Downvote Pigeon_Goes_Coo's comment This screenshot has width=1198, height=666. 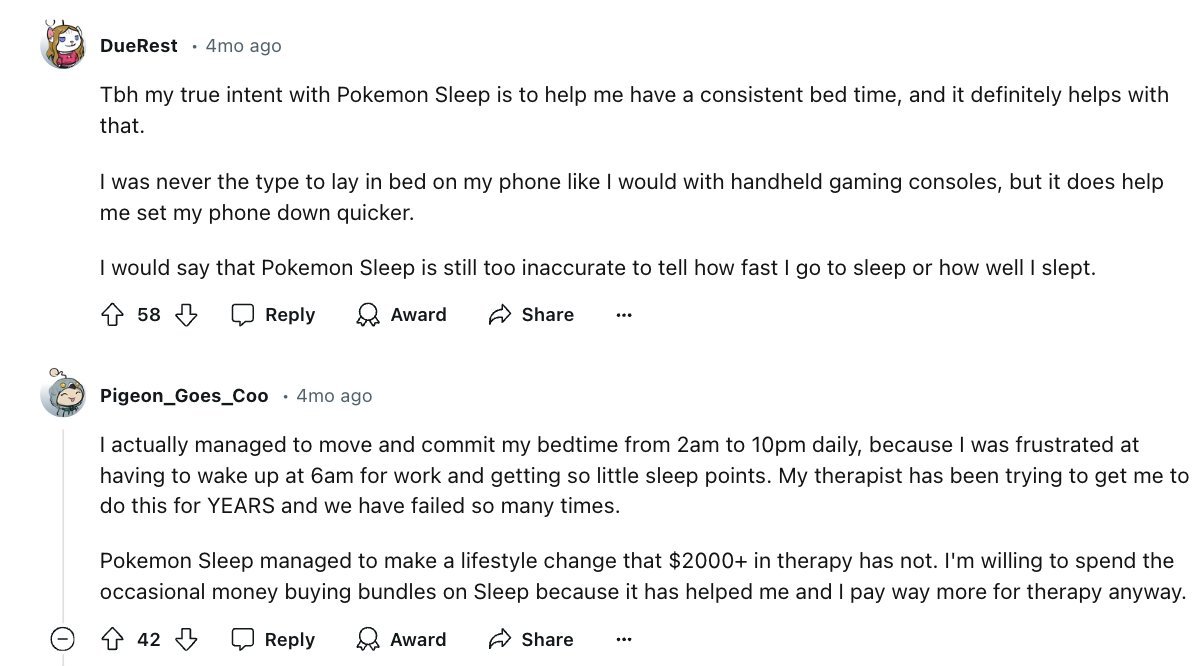(x=186, y=640)
